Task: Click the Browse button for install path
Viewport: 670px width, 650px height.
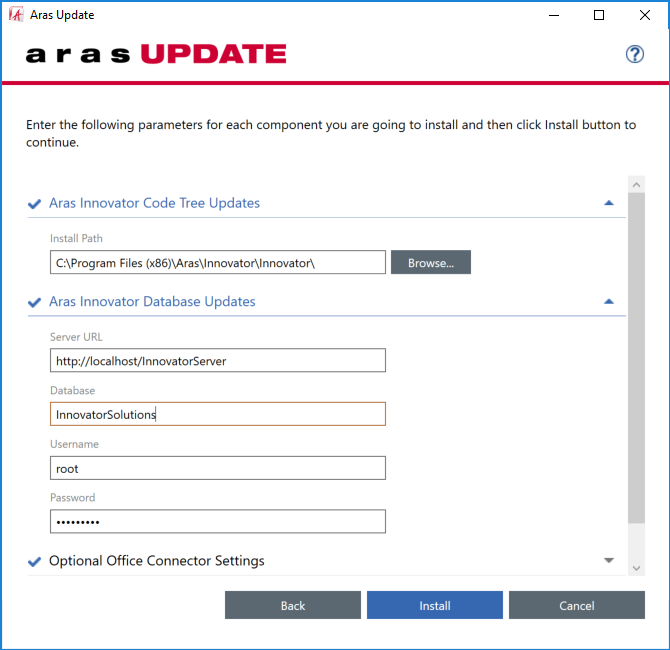Action: point(430,263)
